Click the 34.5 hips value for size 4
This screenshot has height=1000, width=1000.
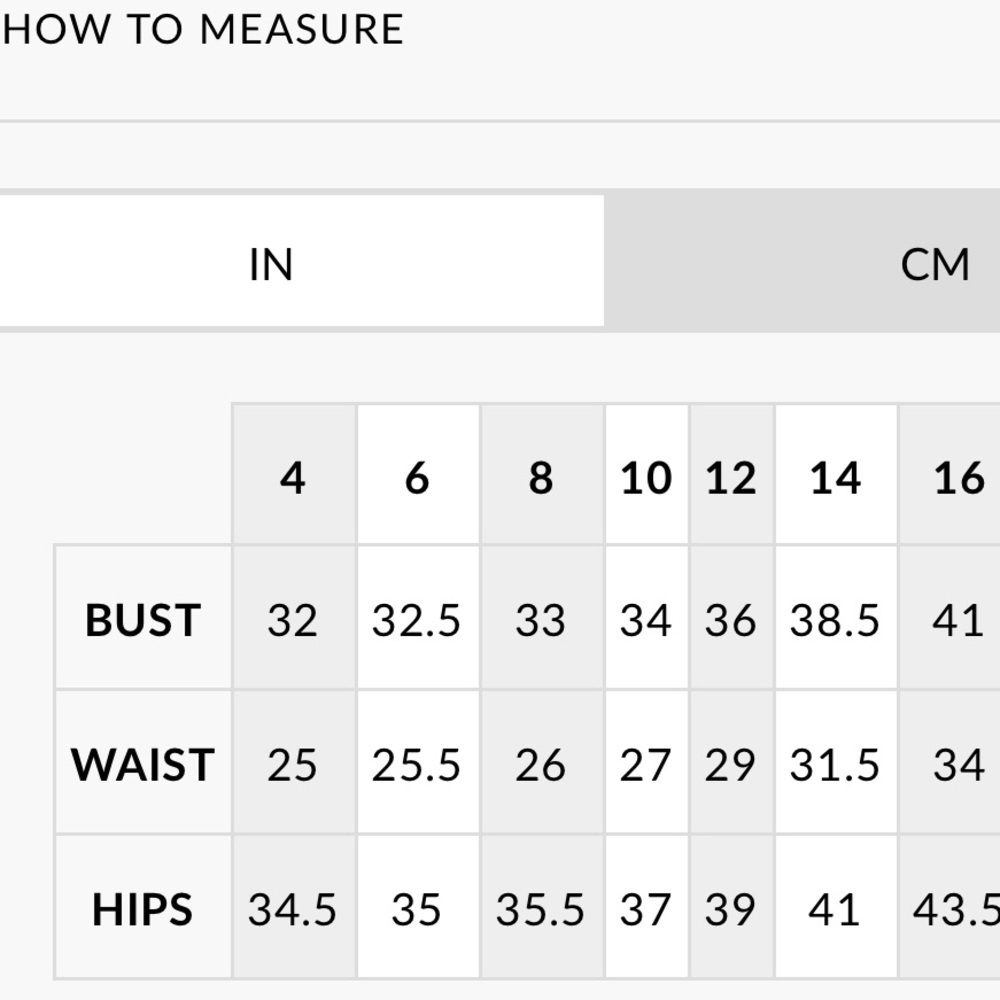click(293, 906)
